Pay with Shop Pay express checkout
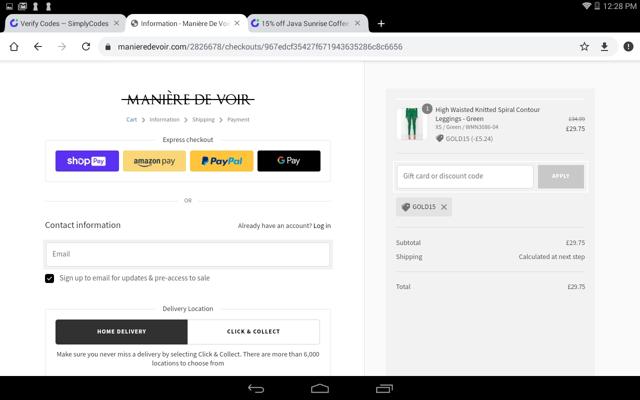Viewport: 640px width, 400px height. [x=87, y=161]
